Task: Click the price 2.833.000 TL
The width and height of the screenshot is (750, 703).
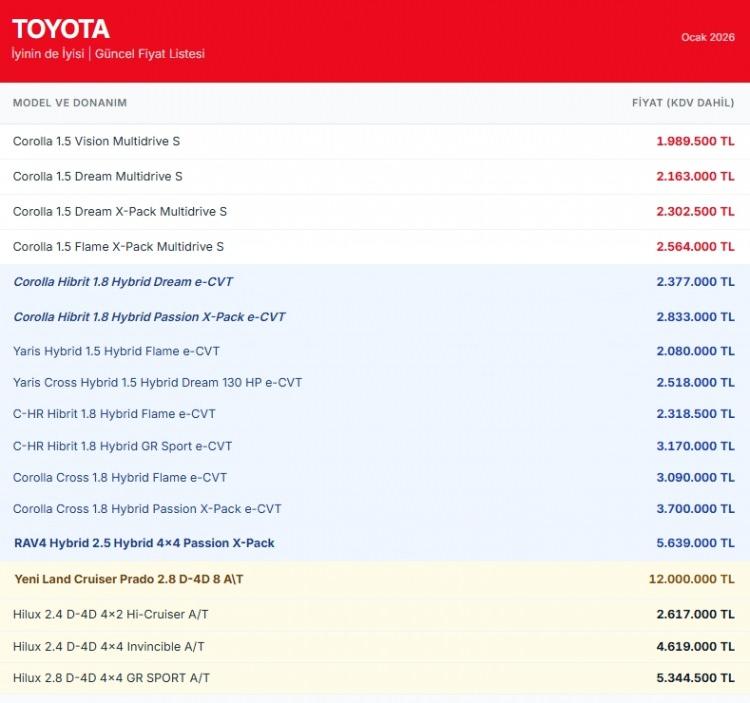Action: tap(695, 317)
